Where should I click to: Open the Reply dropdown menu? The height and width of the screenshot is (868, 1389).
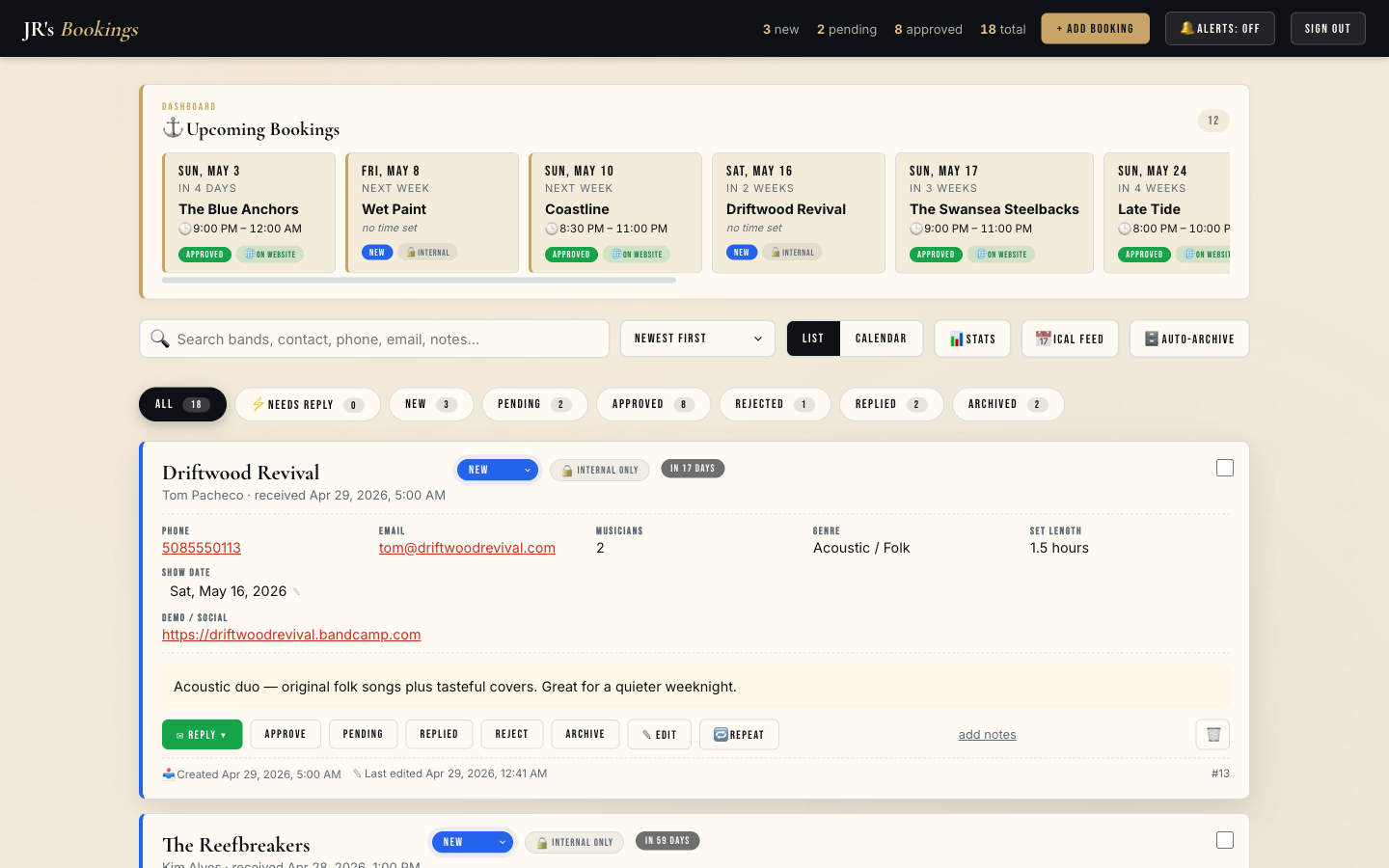(x=202, y=734)
